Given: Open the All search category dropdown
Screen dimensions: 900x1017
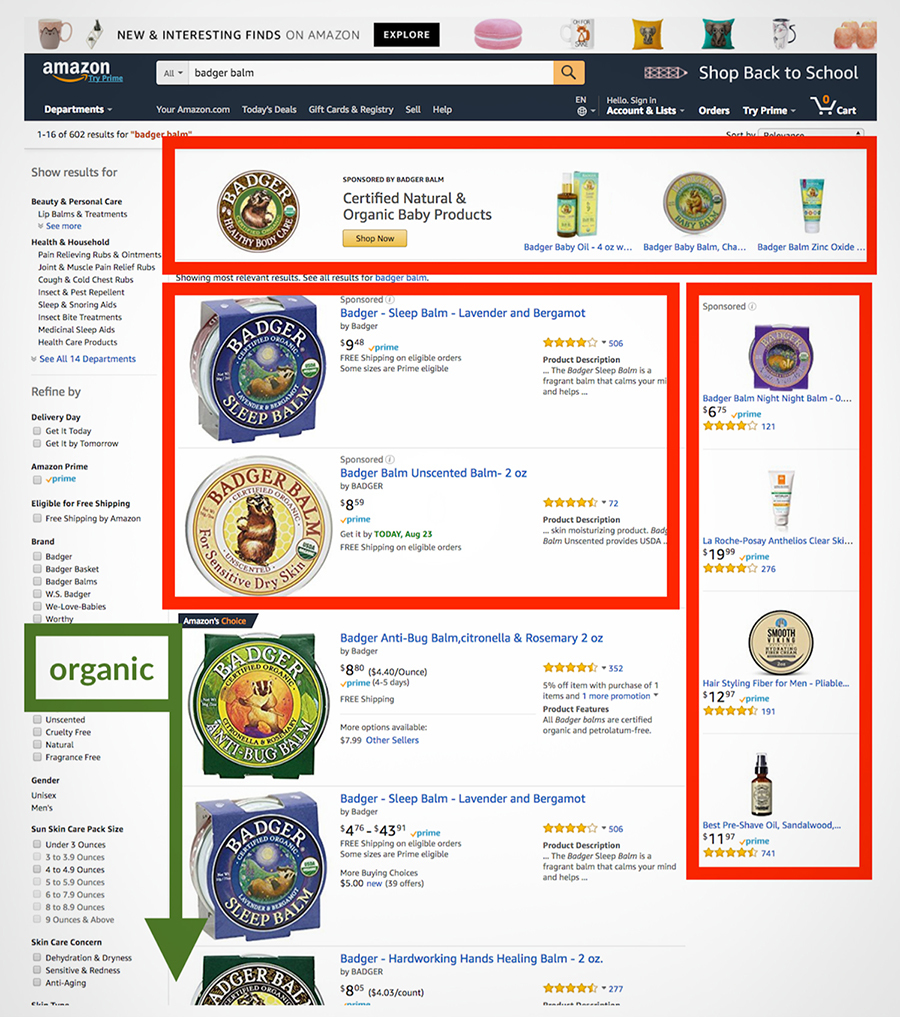Looking at the screenshot, I should pos(172,73).
